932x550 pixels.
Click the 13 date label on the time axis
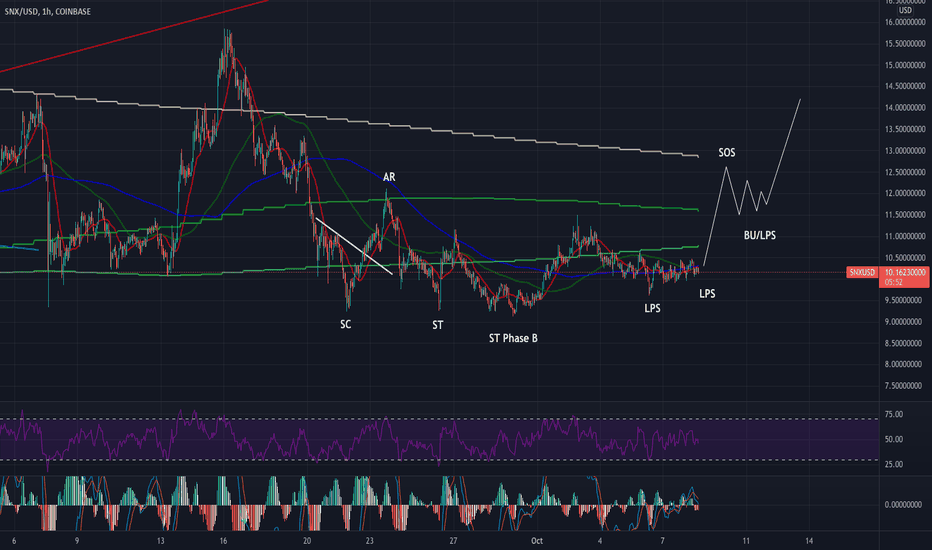point(160,541)
